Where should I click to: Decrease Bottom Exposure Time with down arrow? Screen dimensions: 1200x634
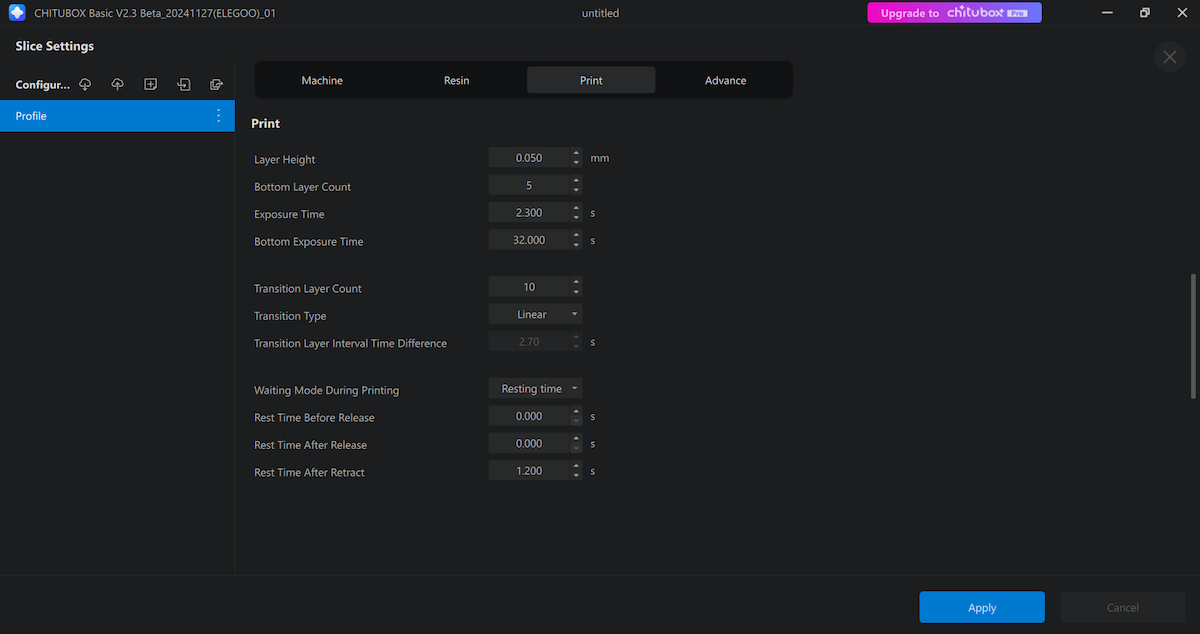click(576, 243)
